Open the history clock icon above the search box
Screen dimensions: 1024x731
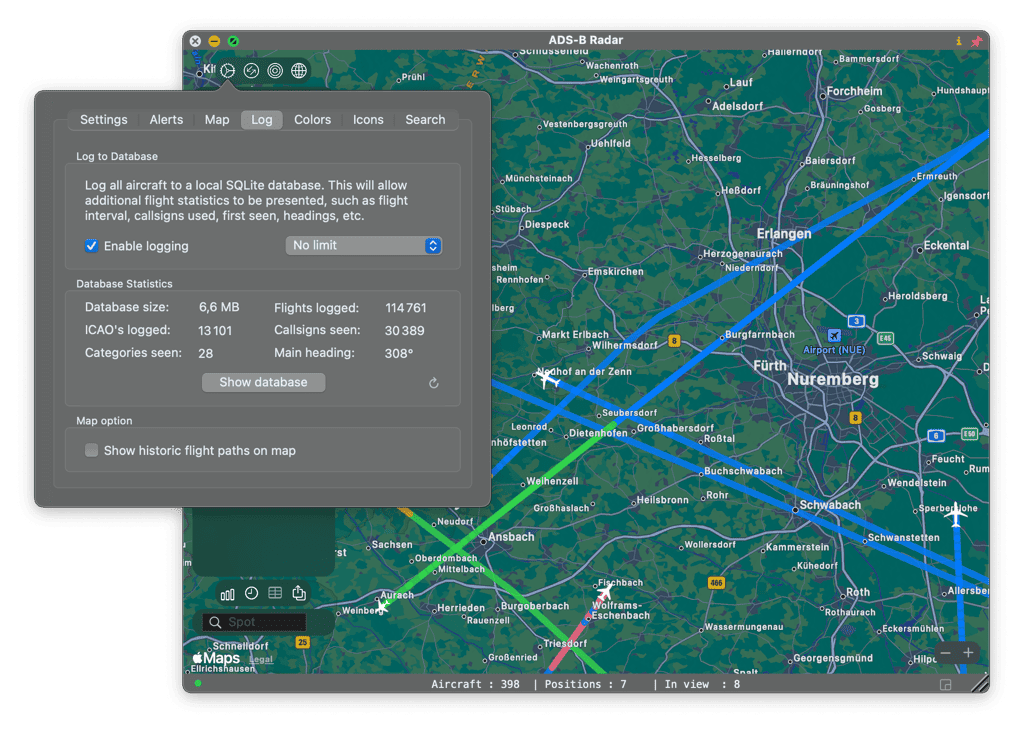click(x=251, y=592)
